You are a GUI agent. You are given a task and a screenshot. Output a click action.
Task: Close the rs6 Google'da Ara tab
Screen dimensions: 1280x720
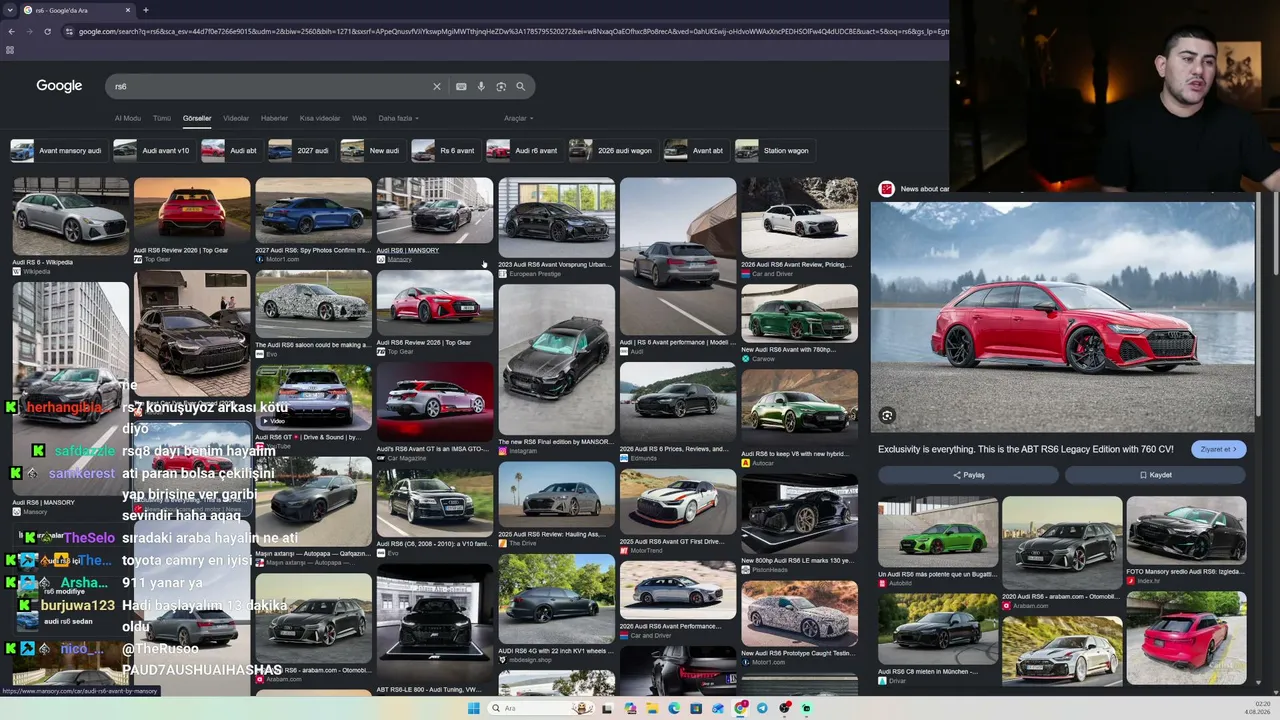[x=128, y=10]
